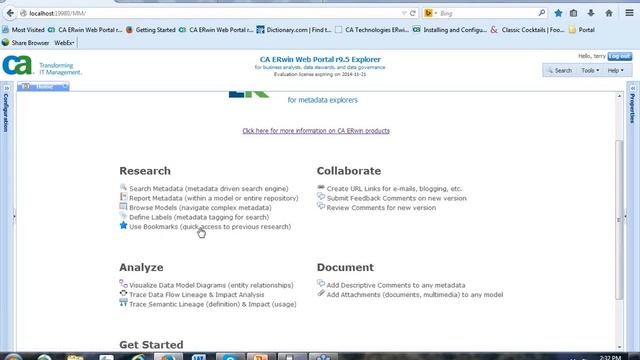
Task: Click the lineage icon beside Trace Data Flow Lineage
Action: 123,293
